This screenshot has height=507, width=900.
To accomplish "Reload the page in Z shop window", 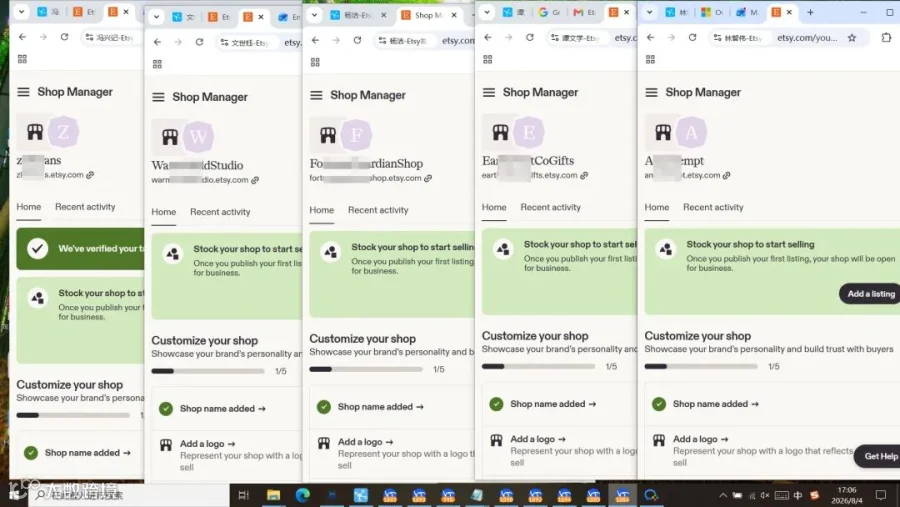I will point(64,37).
